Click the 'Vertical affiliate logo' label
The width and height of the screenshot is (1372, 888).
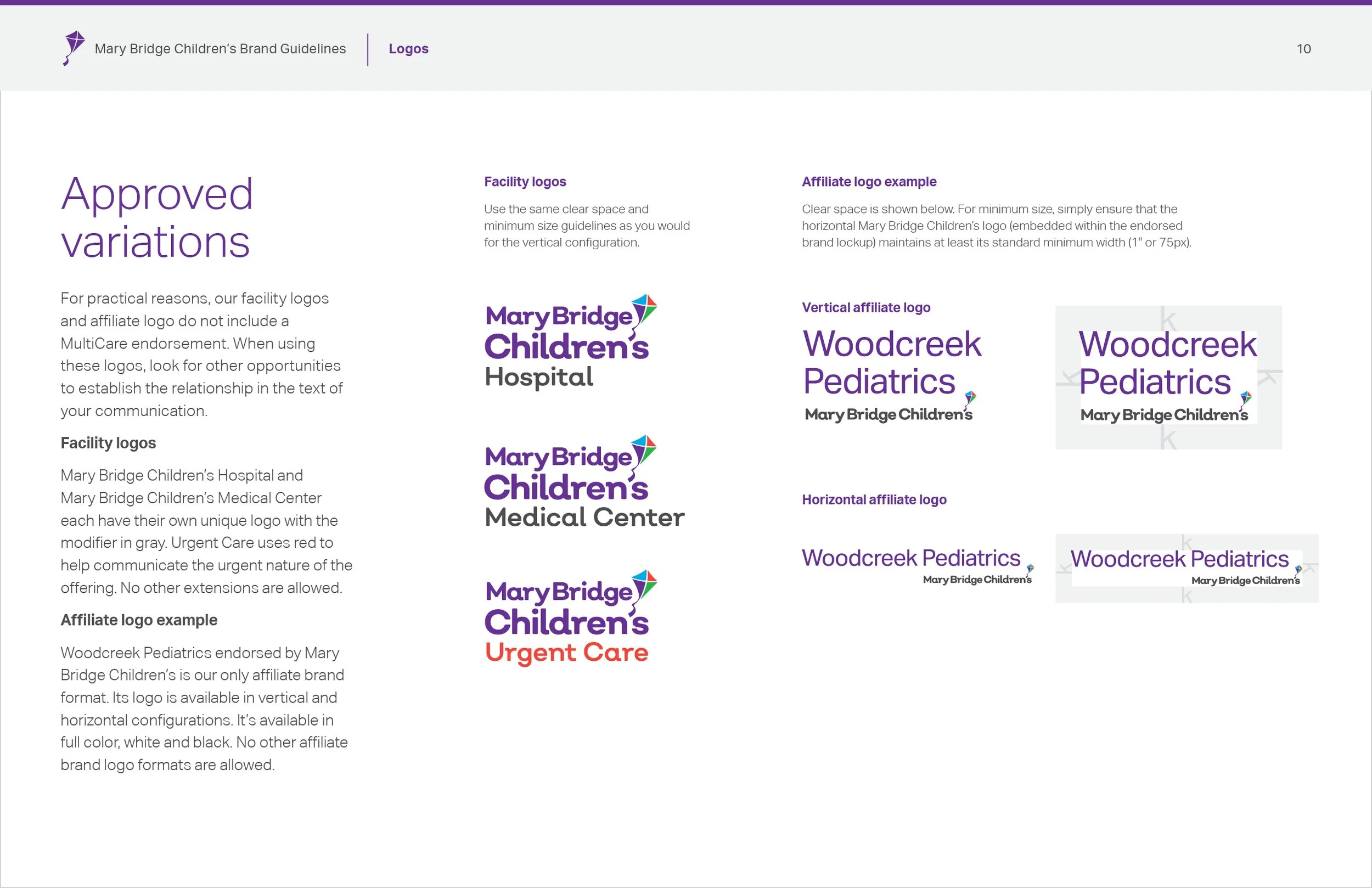866,307
